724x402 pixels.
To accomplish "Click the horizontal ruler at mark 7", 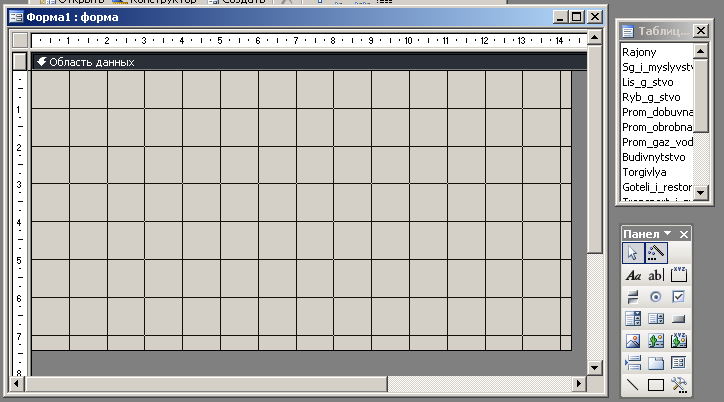I will tap(296, 41).
